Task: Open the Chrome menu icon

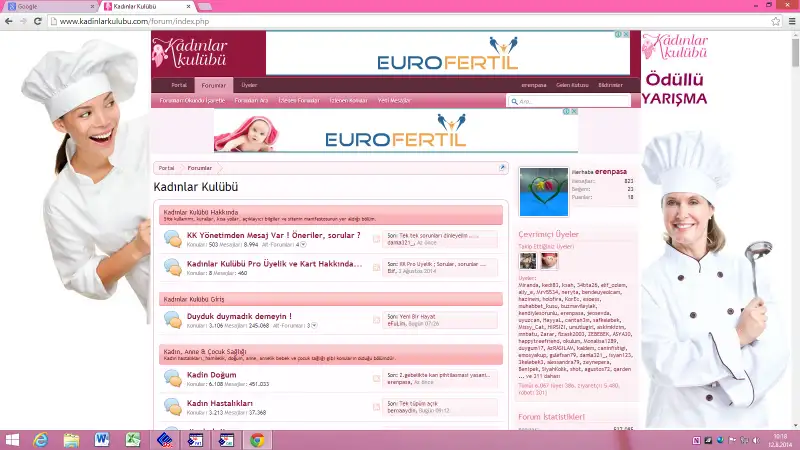Action: [x=789, y=21]
